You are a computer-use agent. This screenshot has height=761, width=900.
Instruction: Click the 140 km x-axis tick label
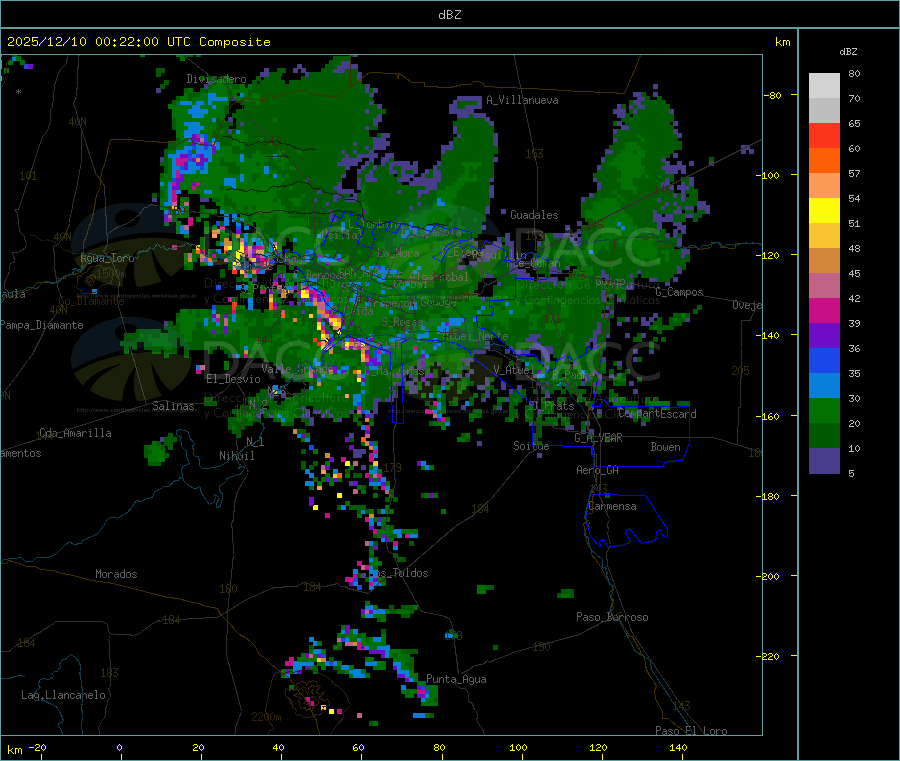tap(678, 747)
